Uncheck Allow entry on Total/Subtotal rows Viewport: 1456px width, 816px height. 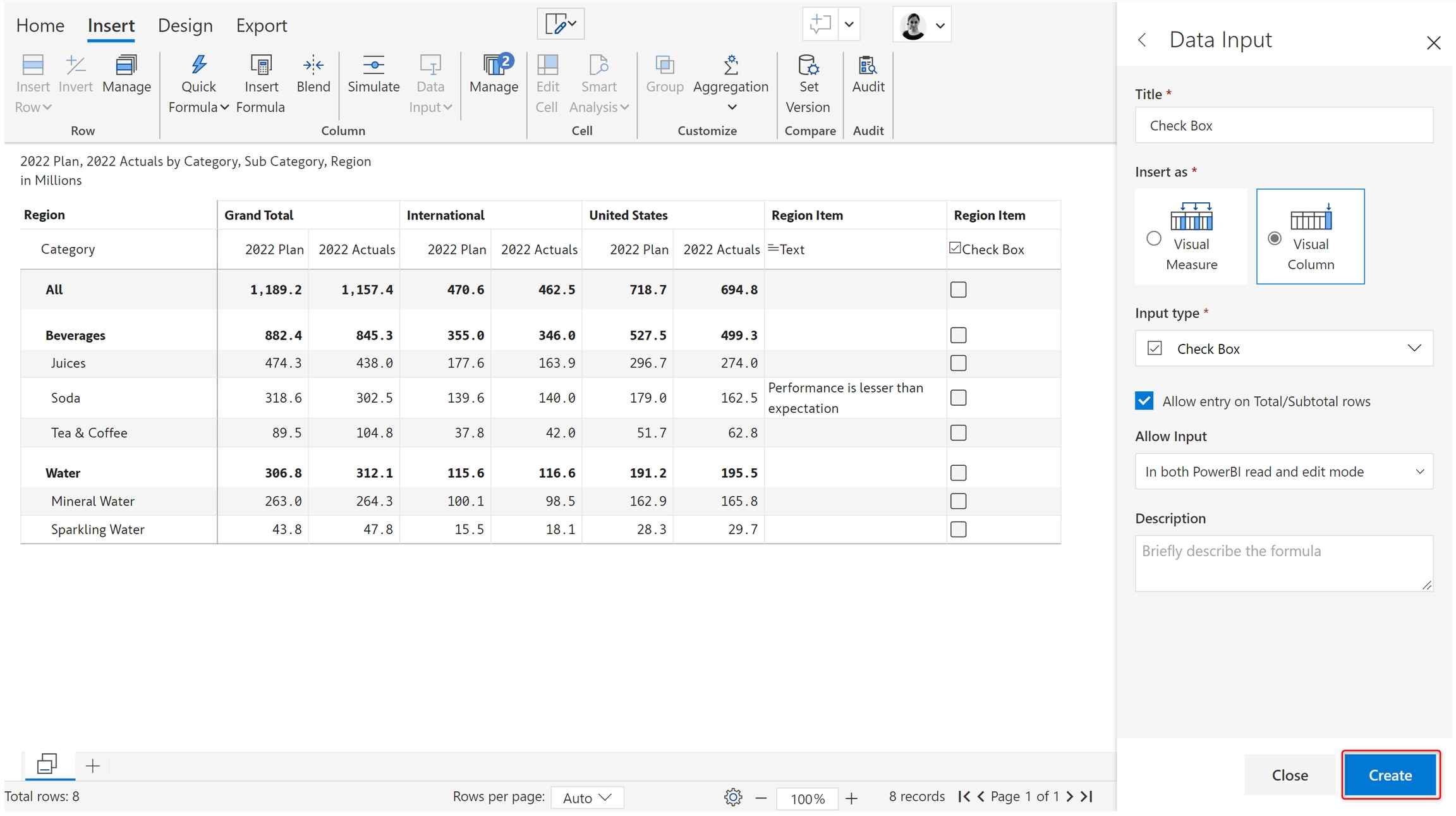(x=1144, y=401)
